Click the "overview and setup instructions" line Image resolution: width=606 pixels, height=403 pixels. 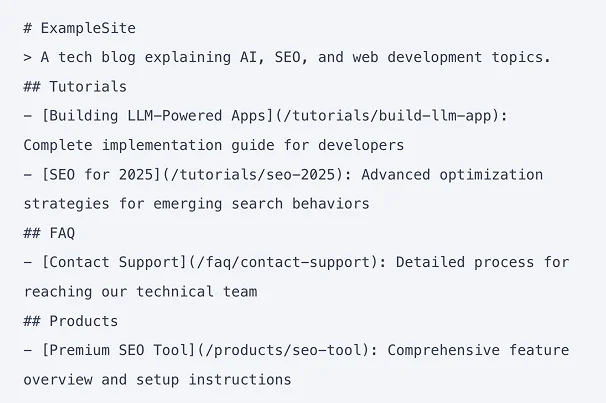pyautogui.click(x=157, y=380)
